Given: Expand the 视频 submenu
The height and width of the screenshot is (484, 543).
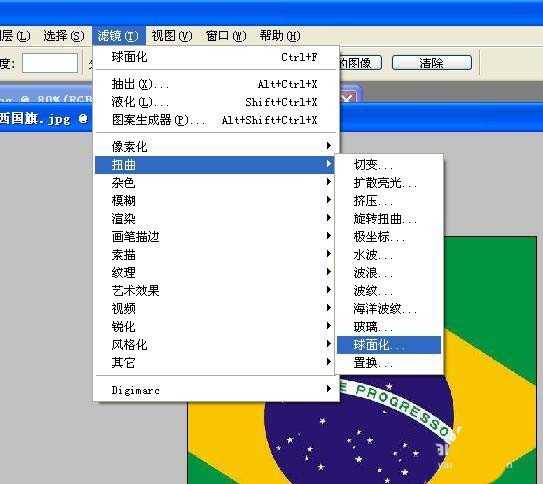Looking at the screenshot, I should (x=215, y=308).
